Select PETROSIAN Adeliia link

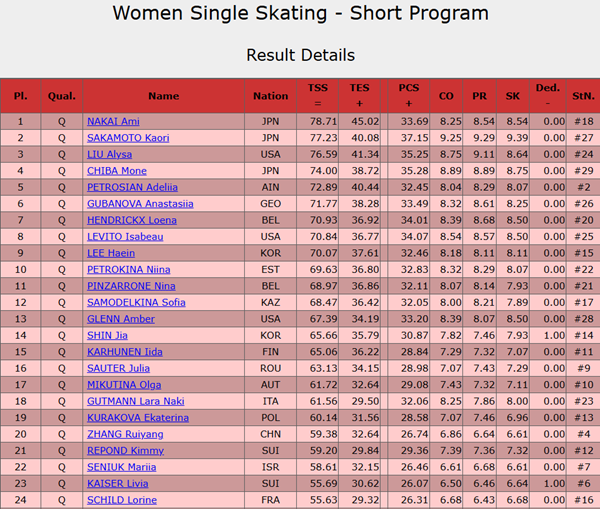[x=132, y=187]
